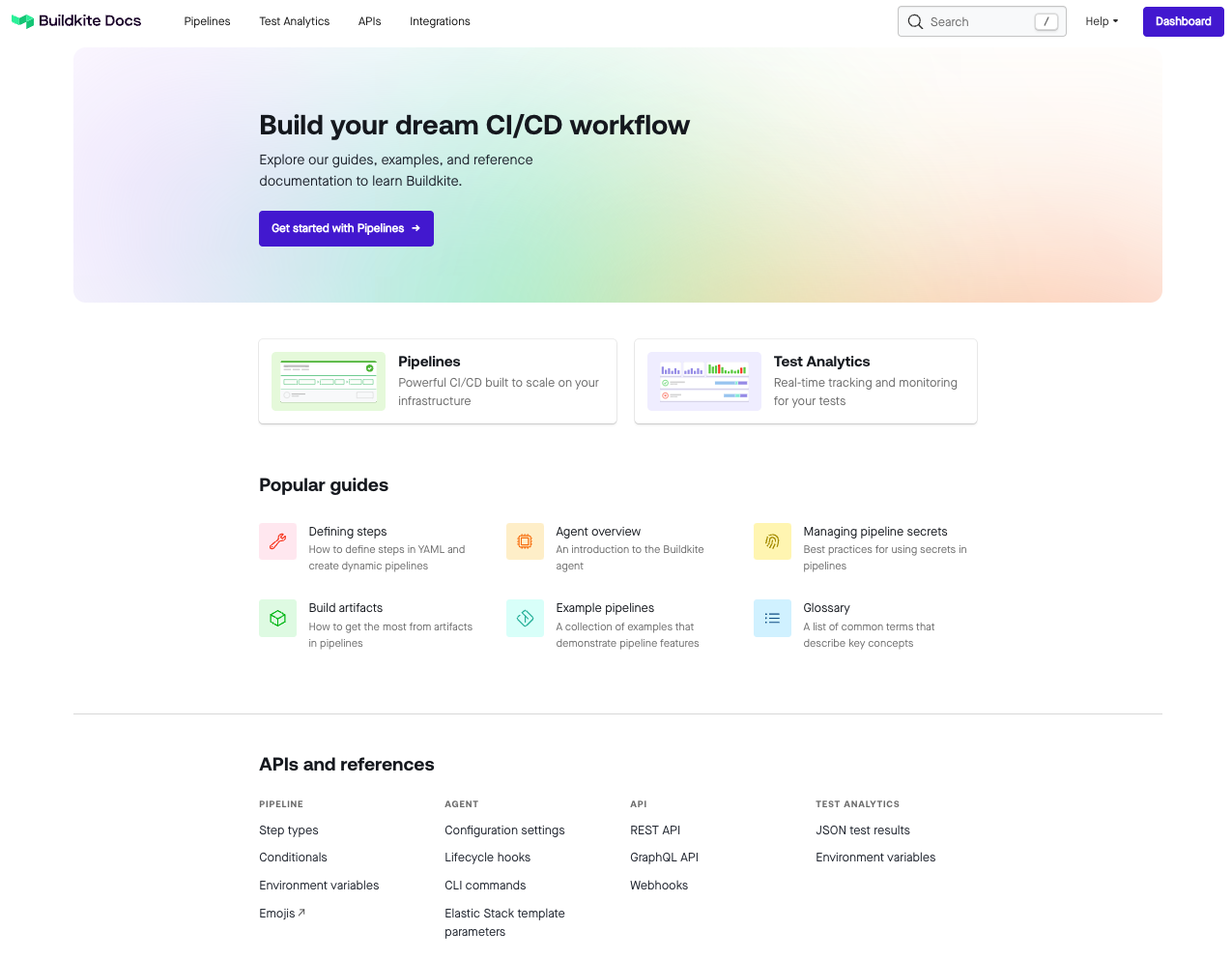1232x960 pixels.
Task: Click the Managing pipeline secrets fingerprint icon
Action: [772, 541]
